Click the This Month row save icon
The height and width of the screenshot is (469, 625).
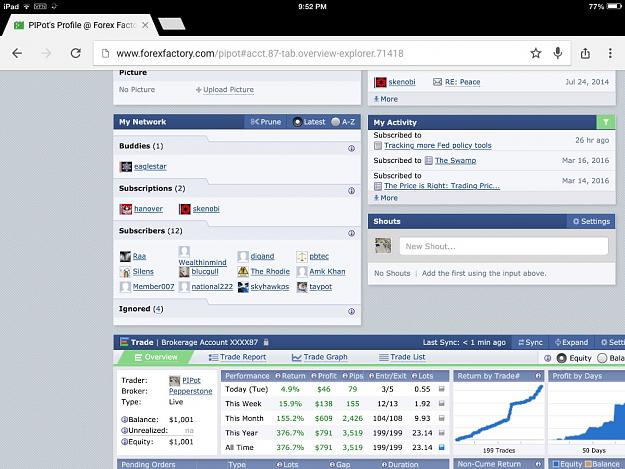pyautogui.click(x=441, y=418)
